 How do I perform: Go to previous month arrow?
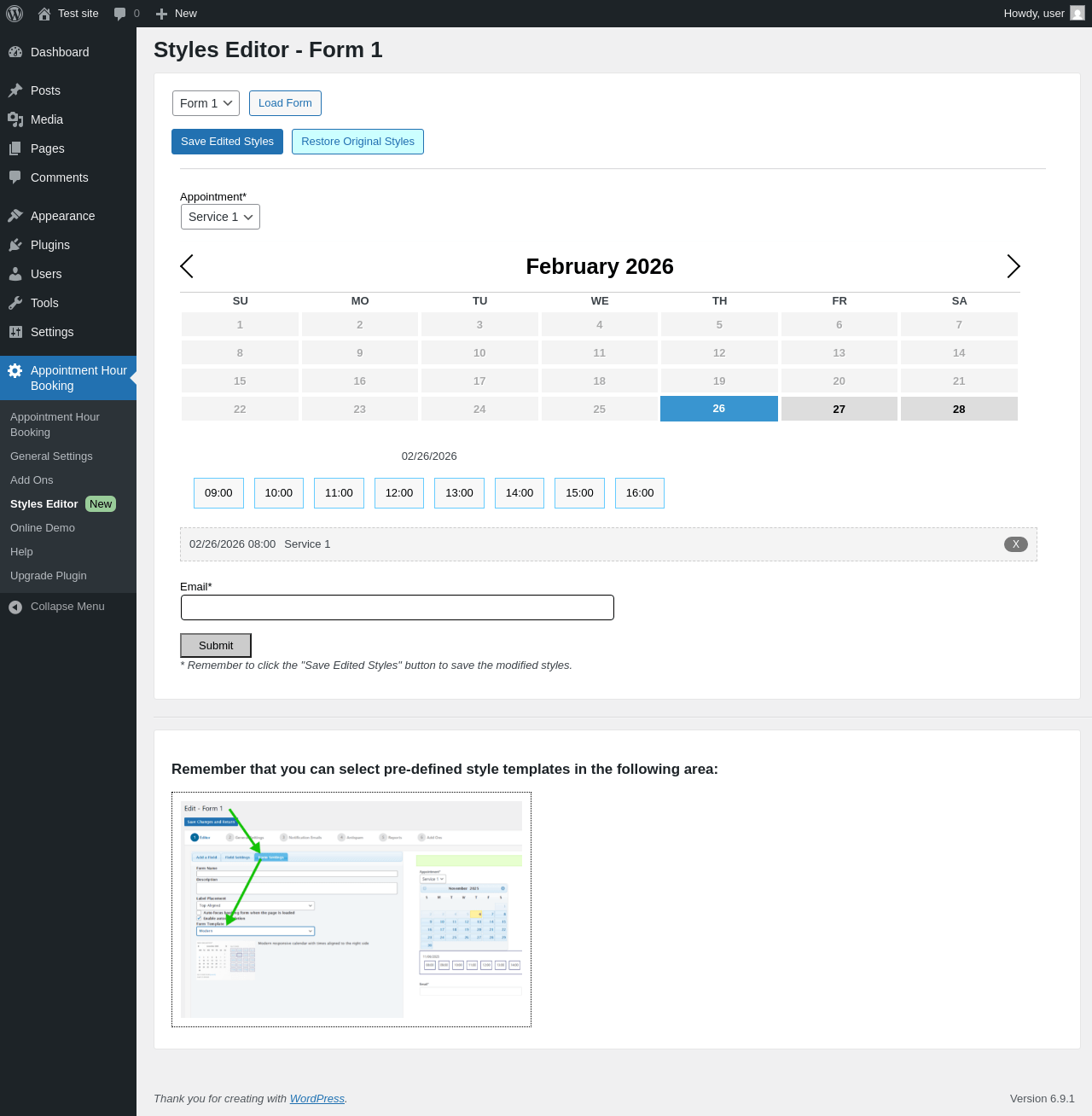pyautogui.click(x=187, y=266)
